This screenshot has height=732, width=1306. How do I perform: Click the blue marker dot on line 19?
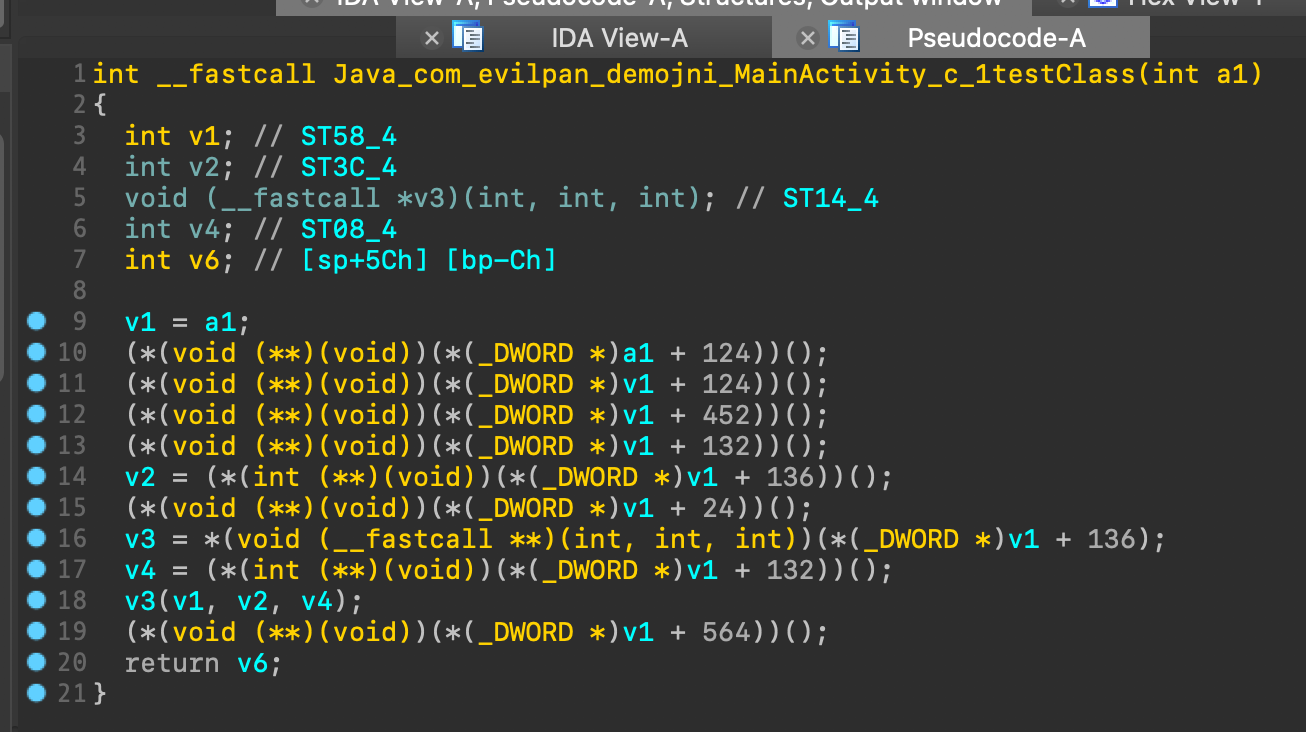click(37, 631)
